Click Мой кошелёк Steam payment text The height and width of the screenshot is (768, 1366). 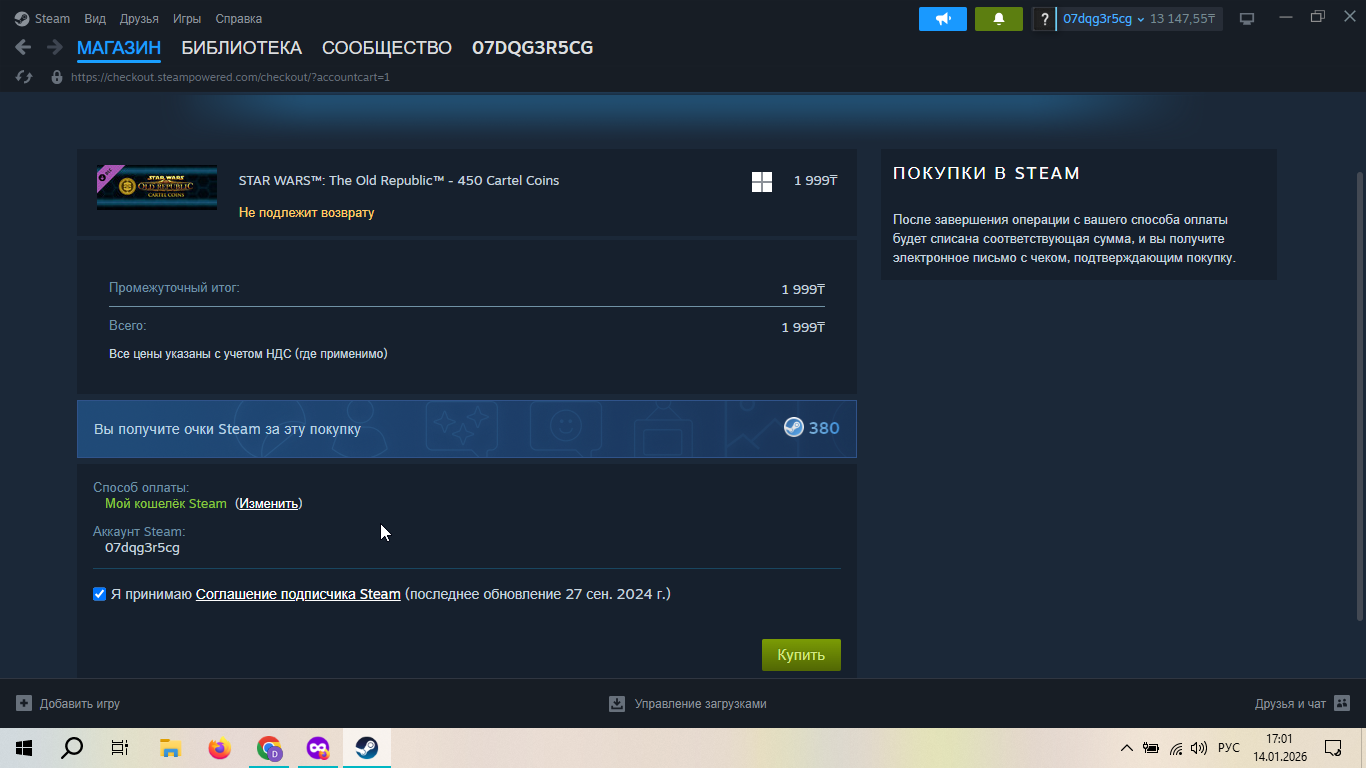[166, 503]
